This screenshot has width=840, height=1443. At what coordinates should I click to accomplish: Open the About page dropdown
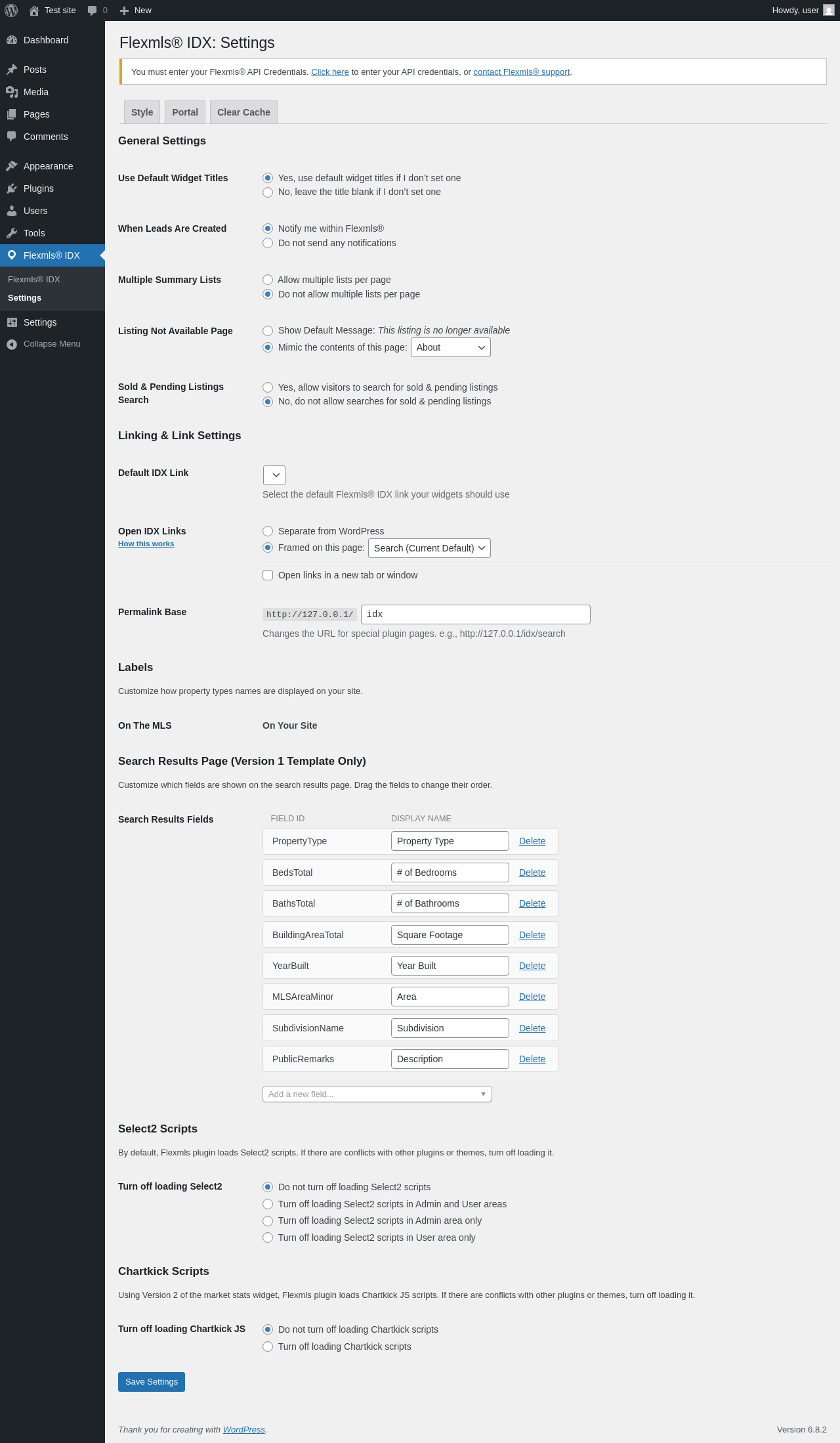(x=451, y=347)
